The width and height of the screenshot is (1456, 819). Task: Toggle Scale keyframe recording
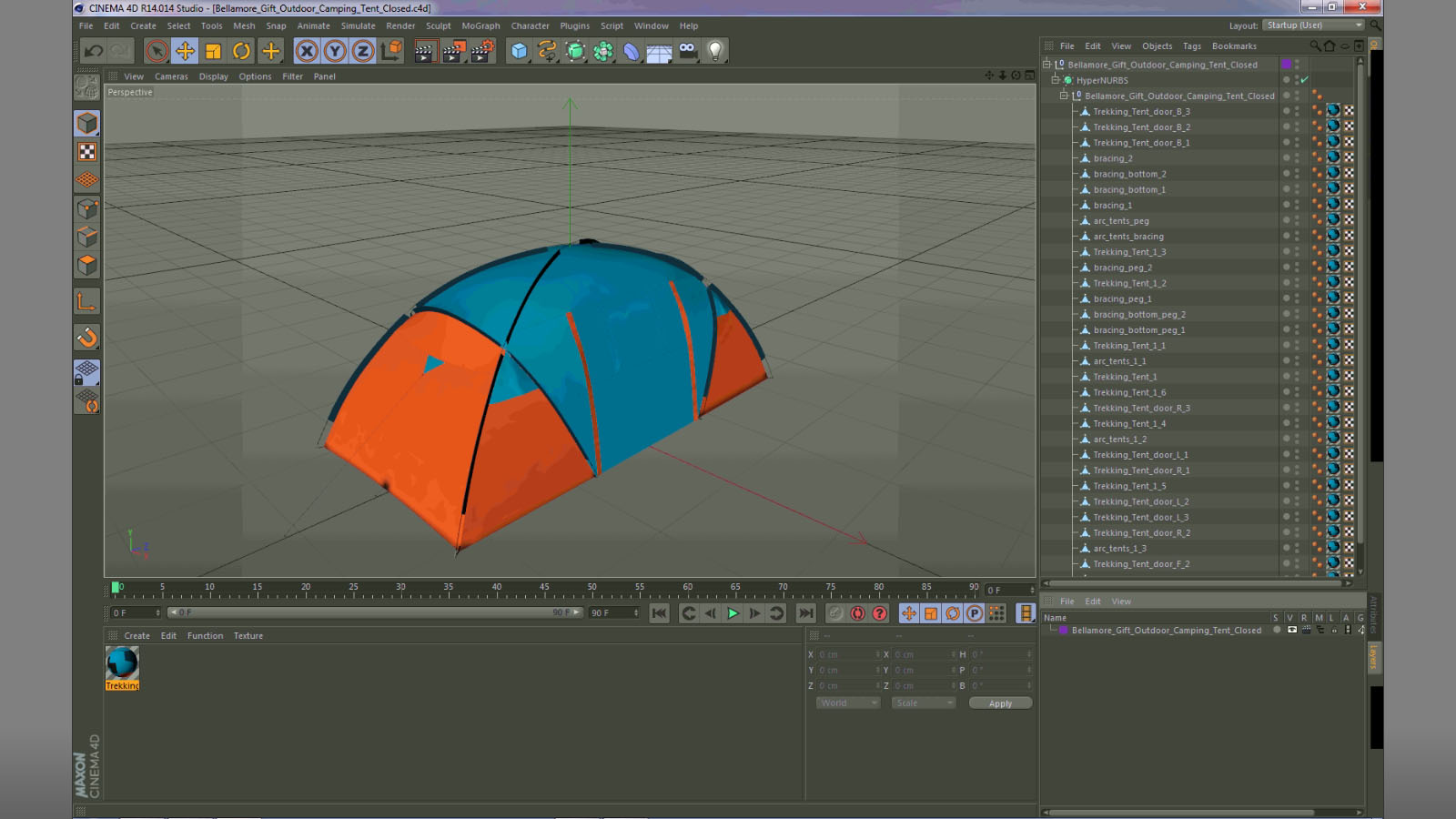[x=931, y=613]
